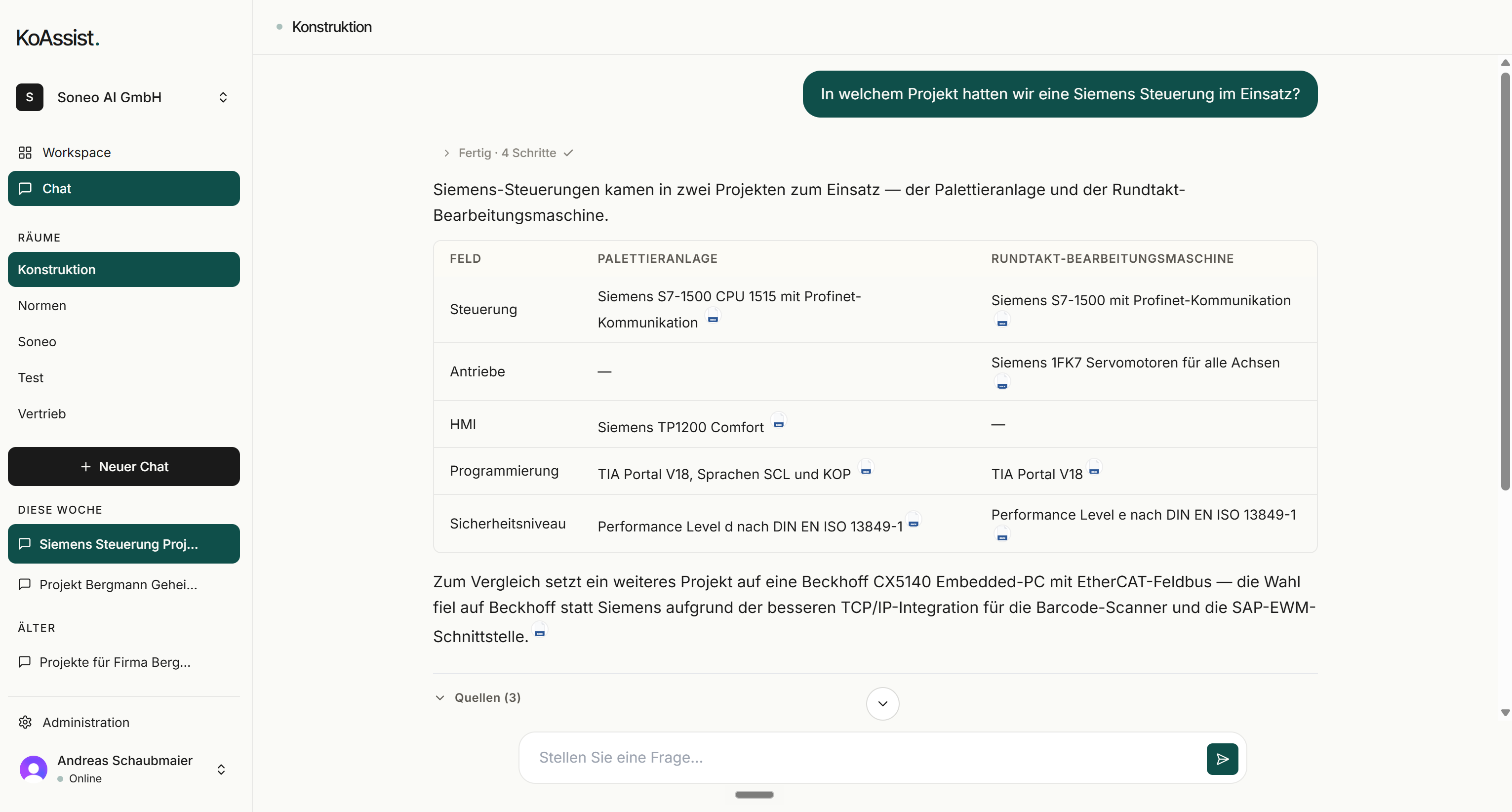The height and width of the screenshot is (812, 1512).
Task: Send the message with the arrow button
Action: pos(1222,759)
